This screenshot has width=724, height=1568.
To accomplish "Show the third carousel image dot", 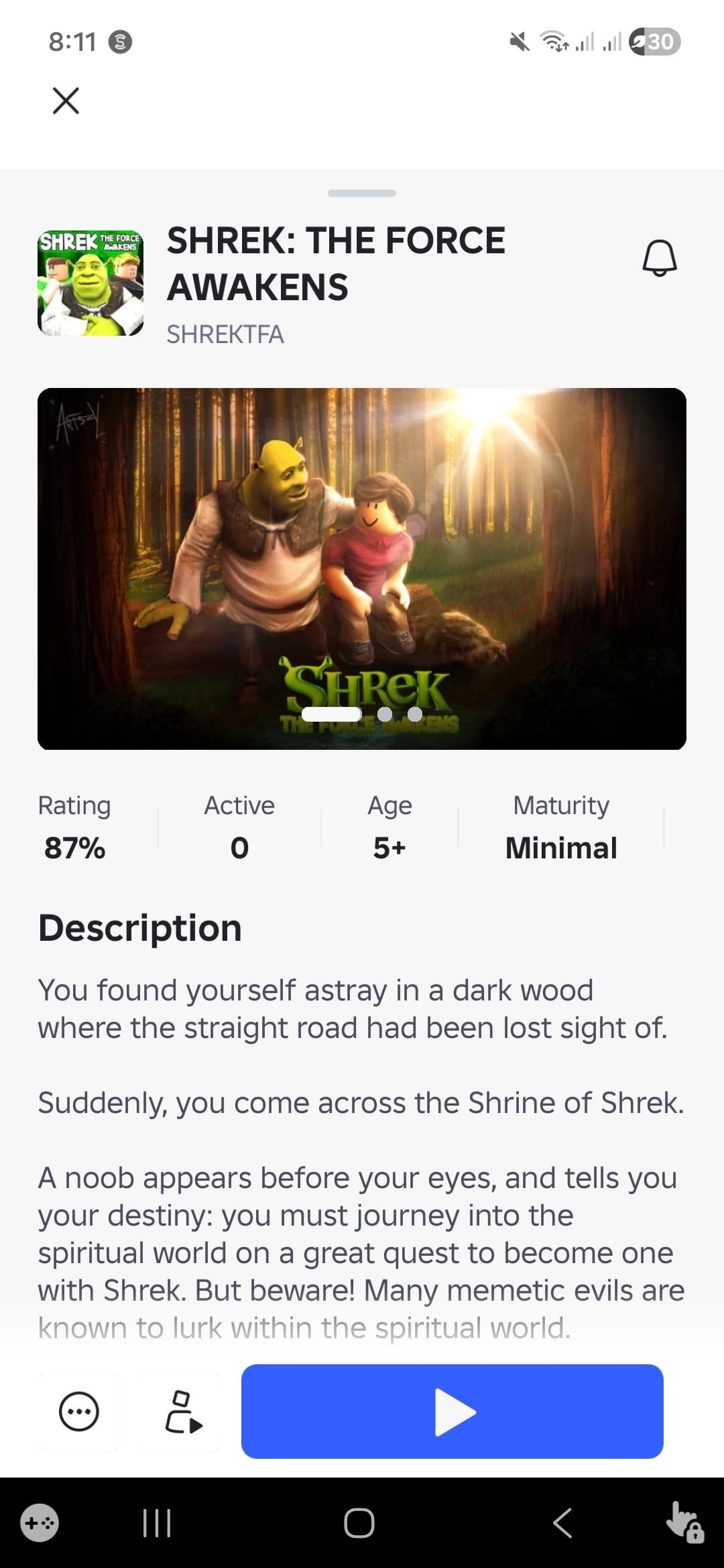I will 415,714.
